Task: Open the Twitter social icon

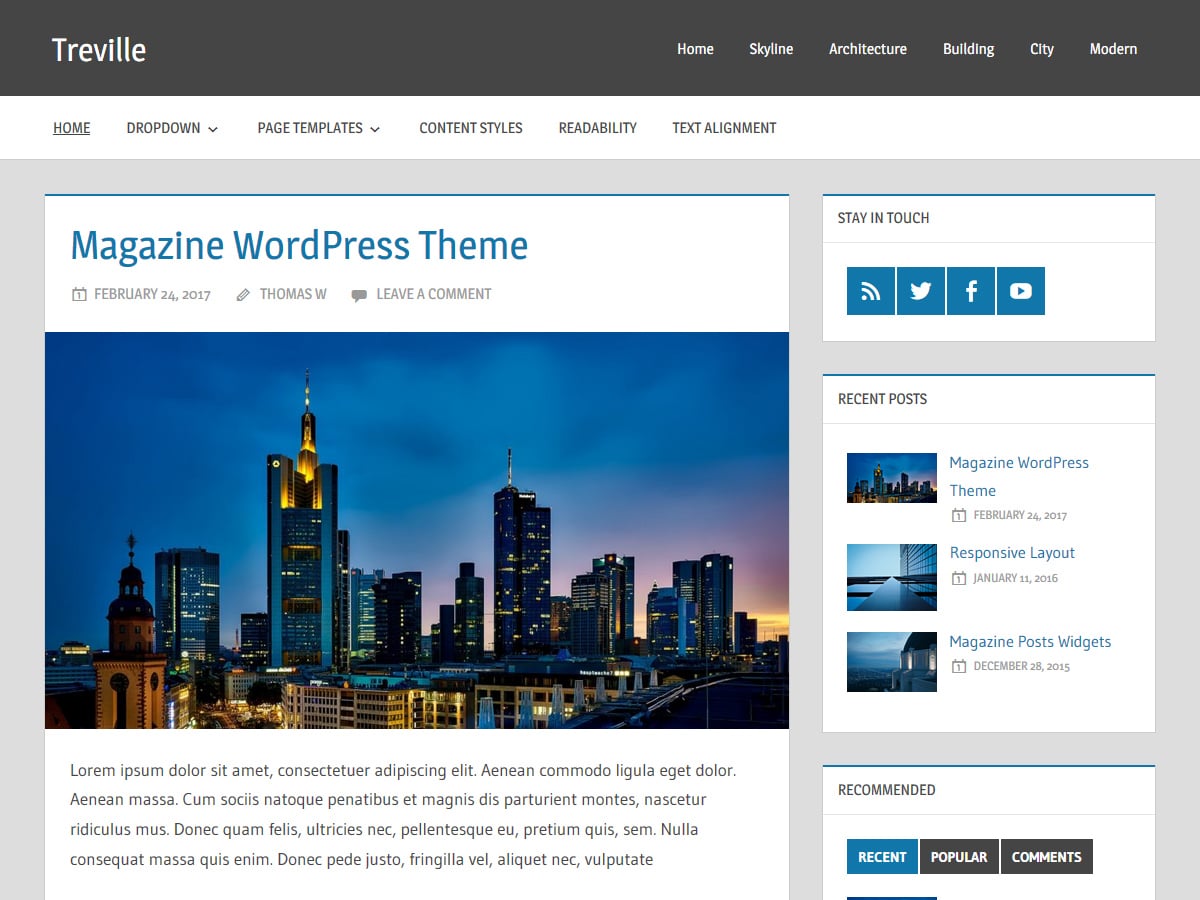Action: tap(921, 291)
